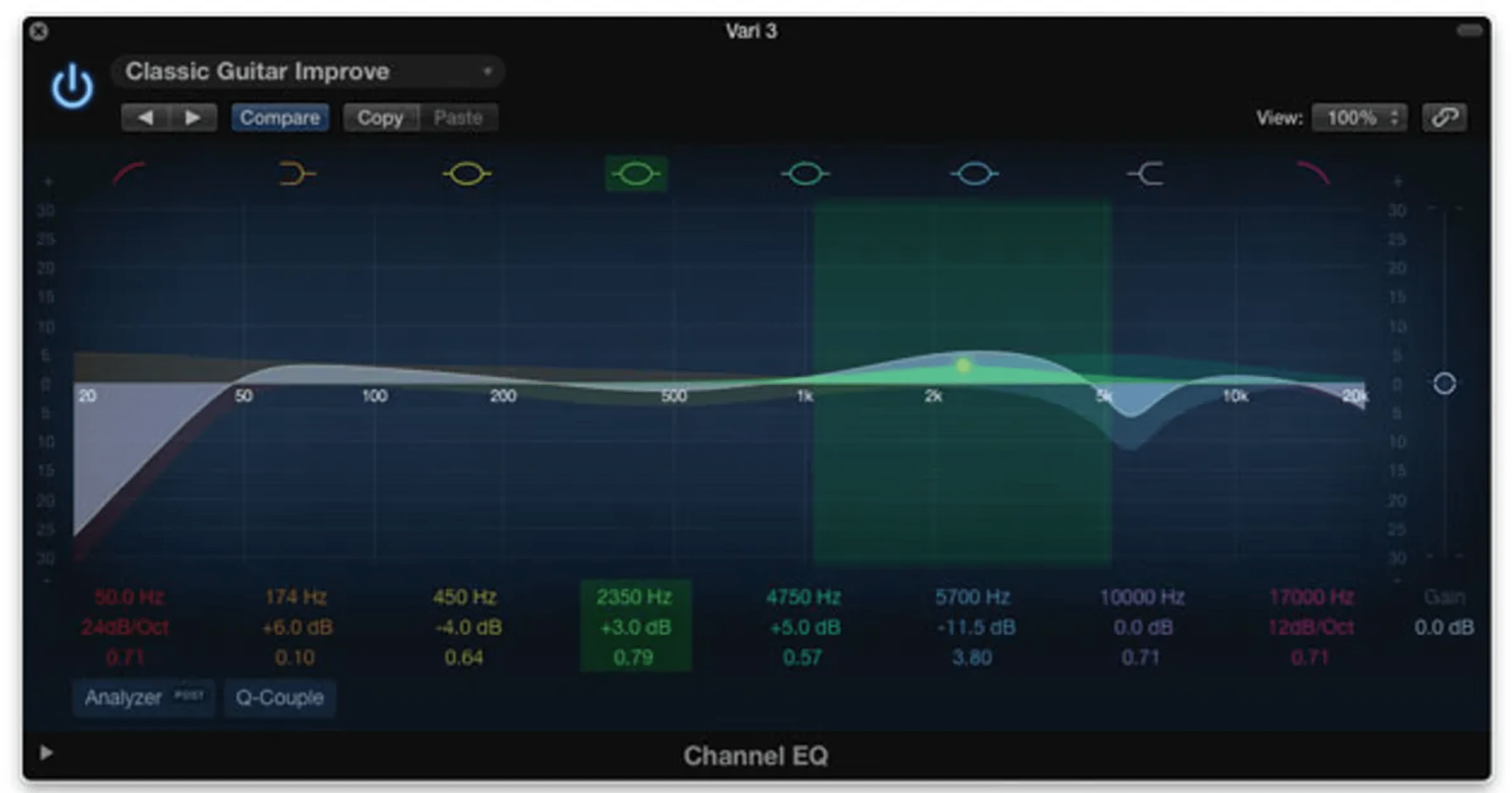Toggle the yellow 450 Hz band icon

[467, 174]
